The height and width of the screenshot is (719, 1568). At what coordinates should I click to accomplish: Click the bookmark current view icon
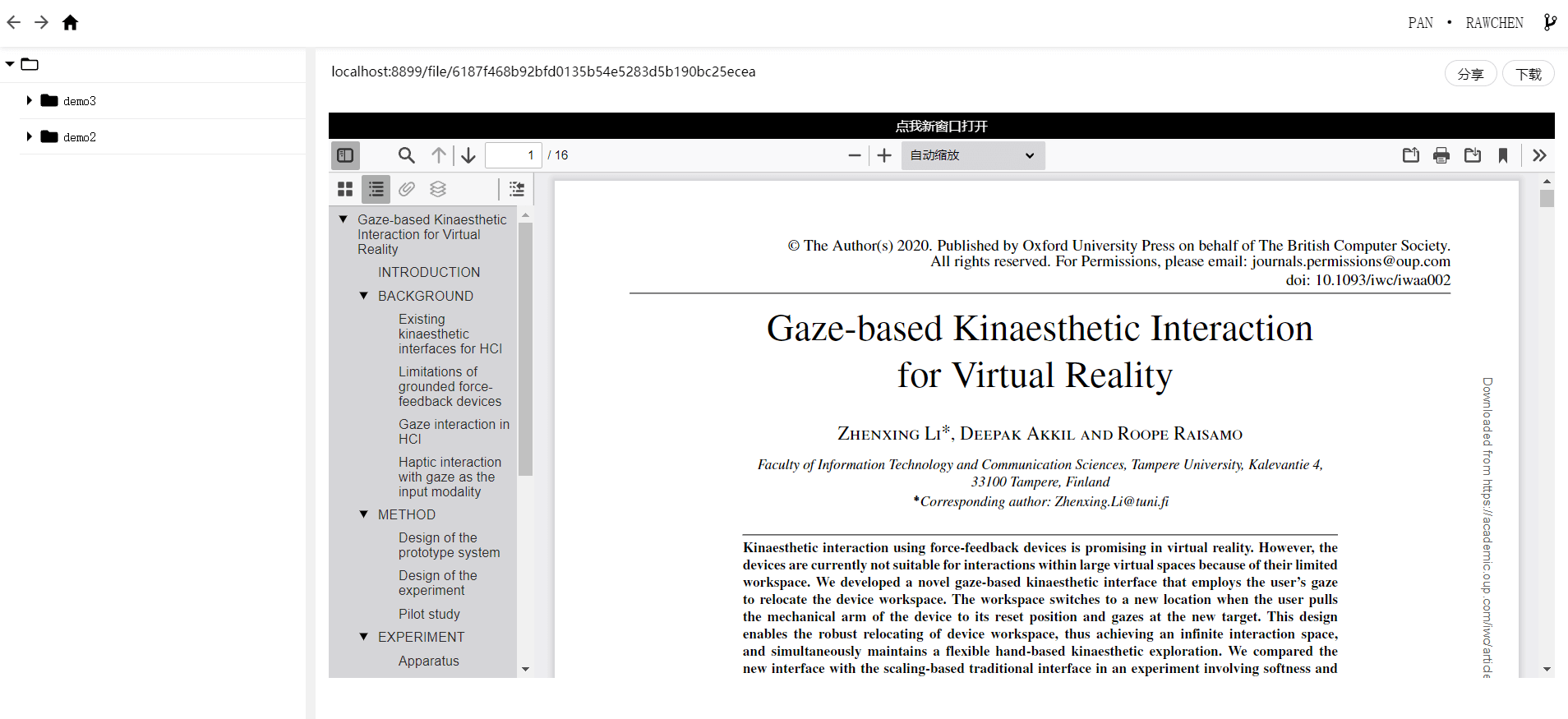(1503, 154)
